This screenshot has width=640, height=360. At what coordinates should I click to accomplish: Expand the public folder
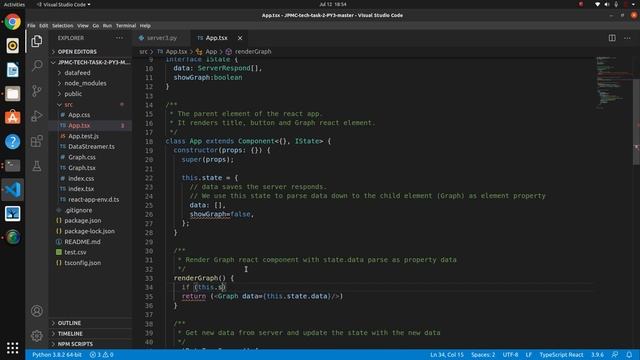point(73,94)
